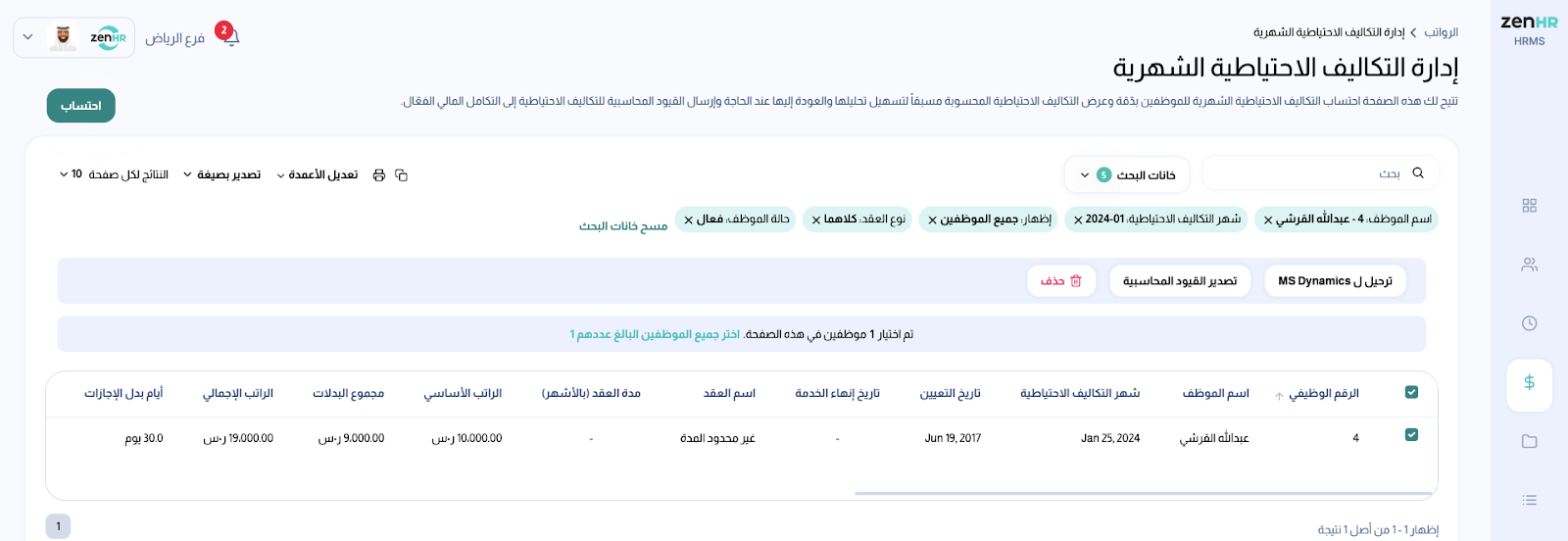Screen dimensions: 1568x541
Task: Click the print icon in table toolbar
Action: [378, 174]
